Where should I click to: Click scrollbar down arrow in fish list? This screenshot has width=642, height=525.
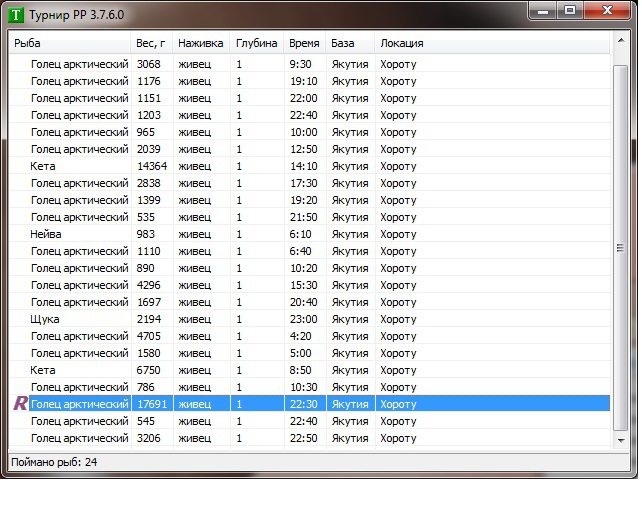(620, 439)
